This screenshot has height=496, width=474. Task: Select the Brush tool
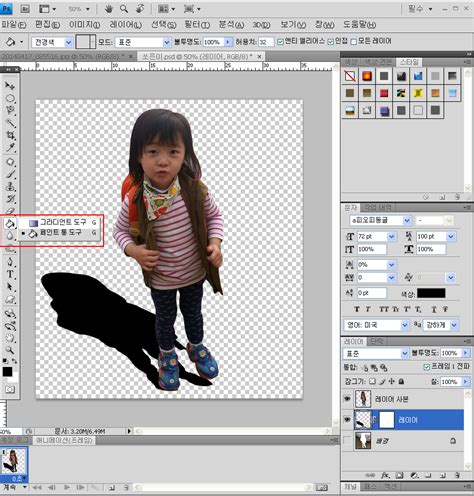(10, 174)
